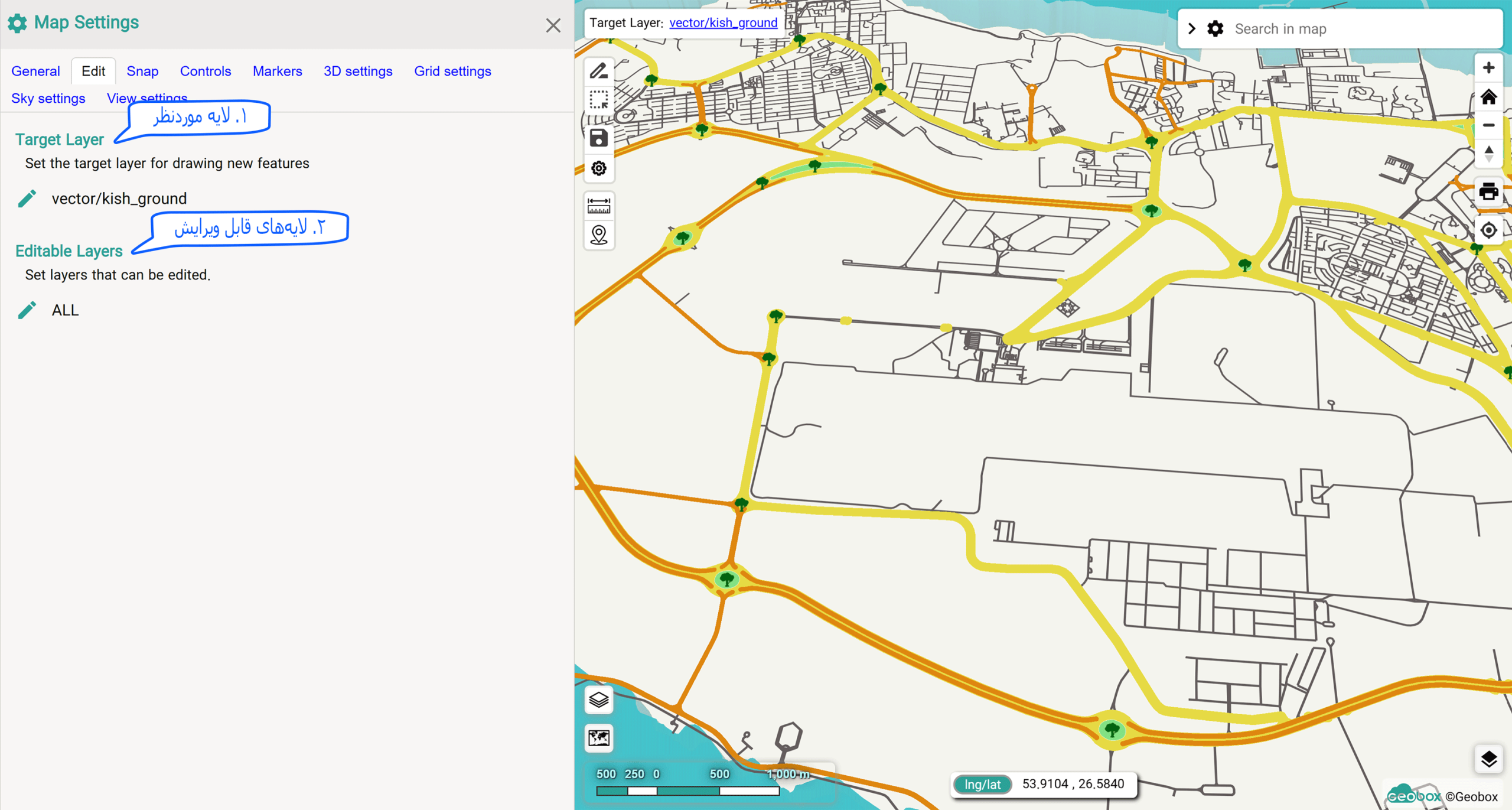
Task: Zoom in with the plus button
Action: (x=1488, y=67)
